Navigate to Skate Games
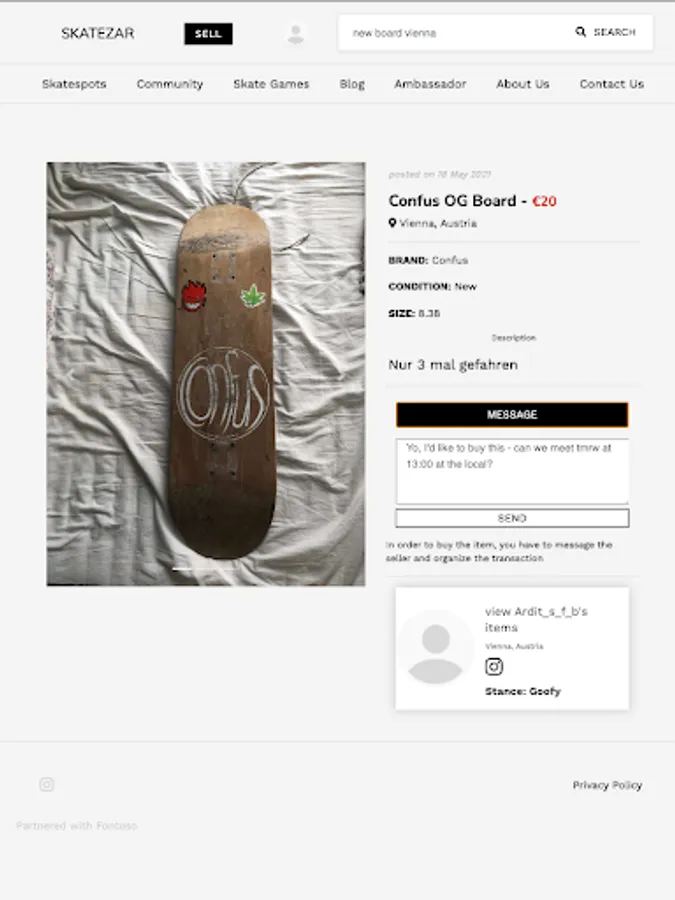The height and width of the screenshot is (900, 675). [271, 84]
